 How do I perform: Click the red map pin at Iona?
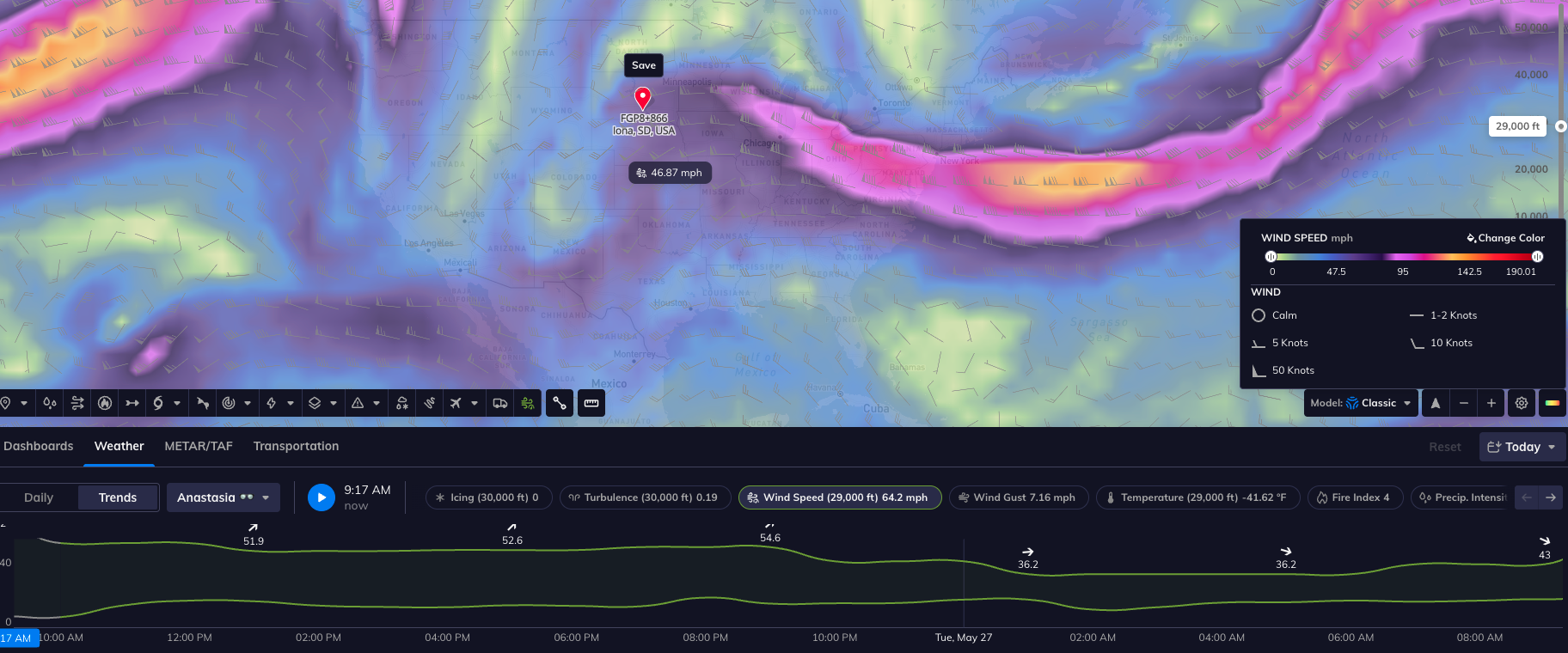click(x=642, y=98)
